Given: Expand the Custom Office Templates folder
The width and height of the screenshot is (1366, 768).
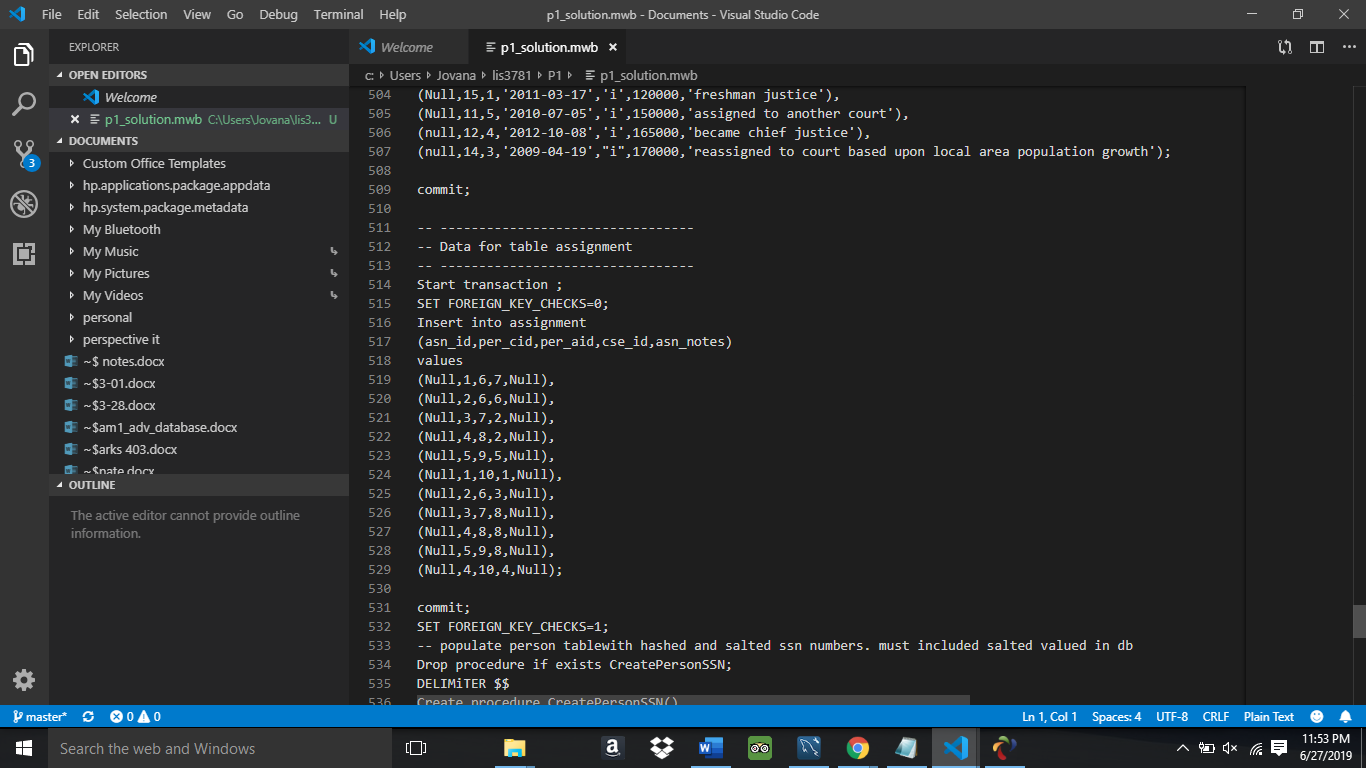Looking at the screenshot, I should 154,164.
